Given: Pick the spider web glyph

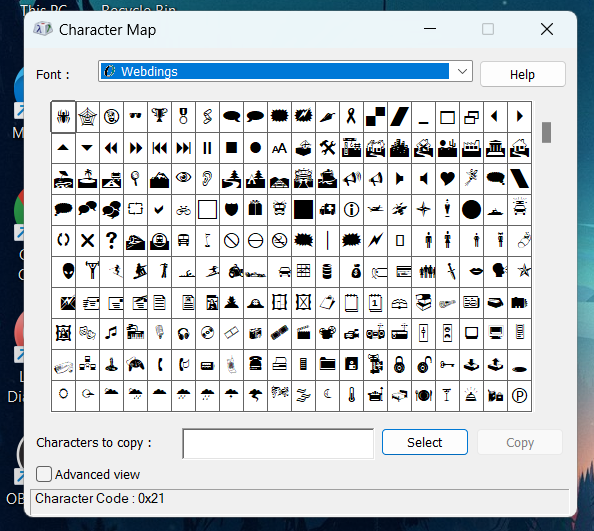Looking at the screenshot, I should 88,117.
